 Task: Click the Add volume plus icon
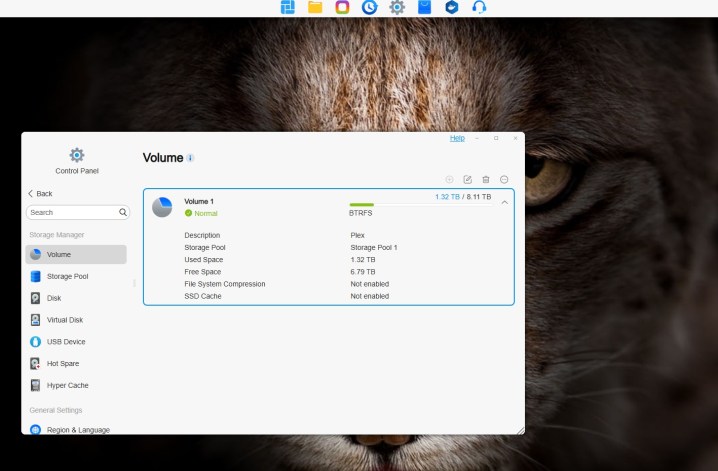click(449, 179)
